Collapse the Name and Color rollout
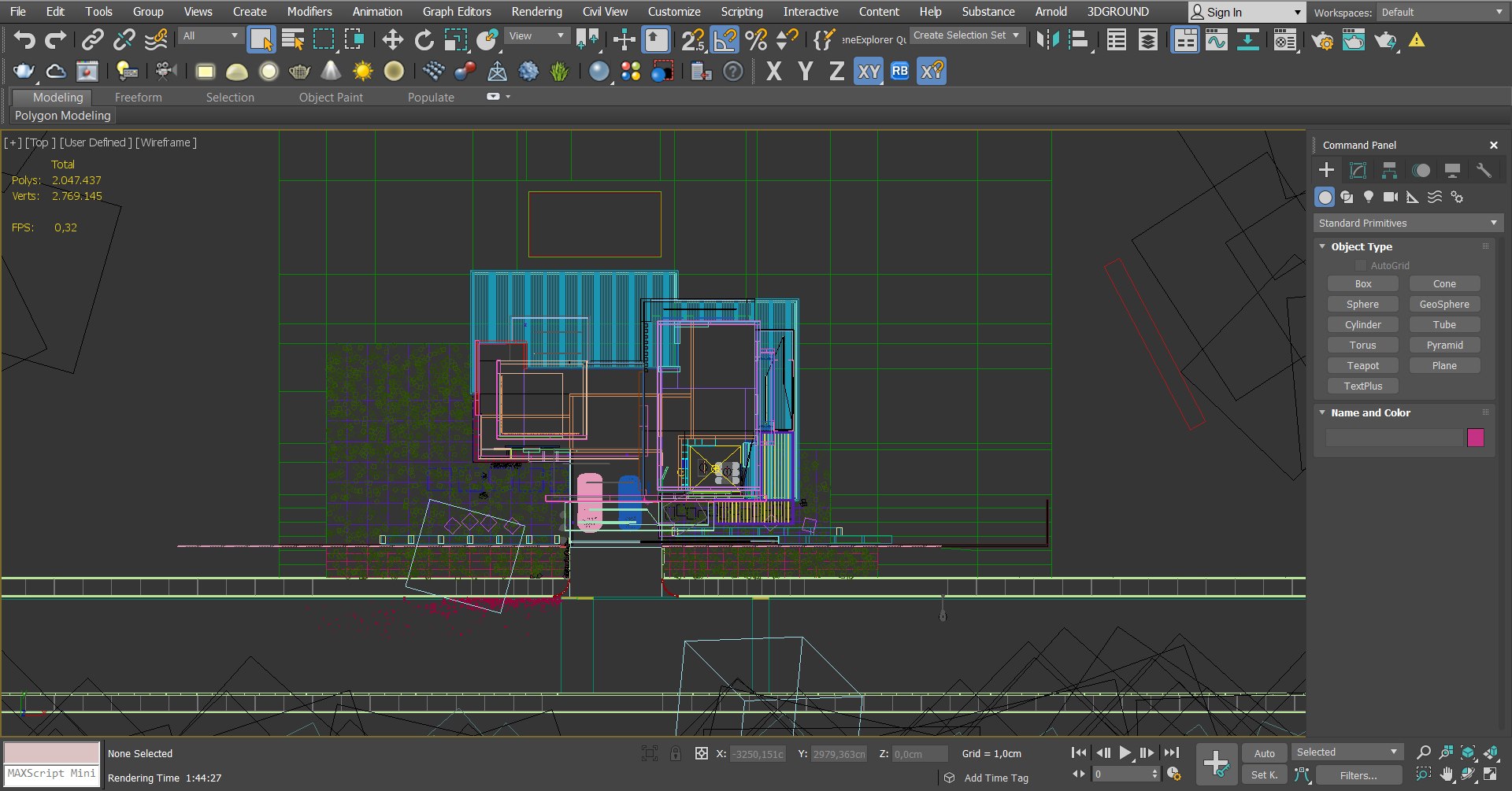This screenshot has width=1512, height=791. point(1322,412)
